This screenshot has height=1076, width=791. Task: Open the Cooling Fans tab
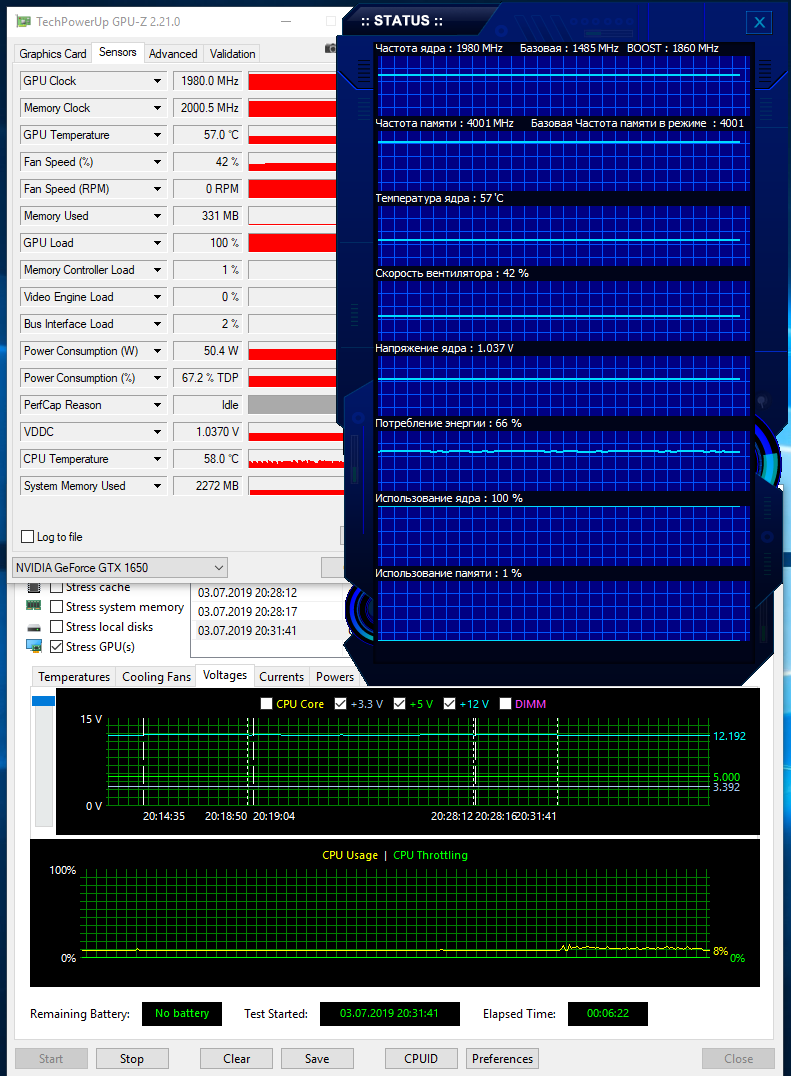pos(156,677)
